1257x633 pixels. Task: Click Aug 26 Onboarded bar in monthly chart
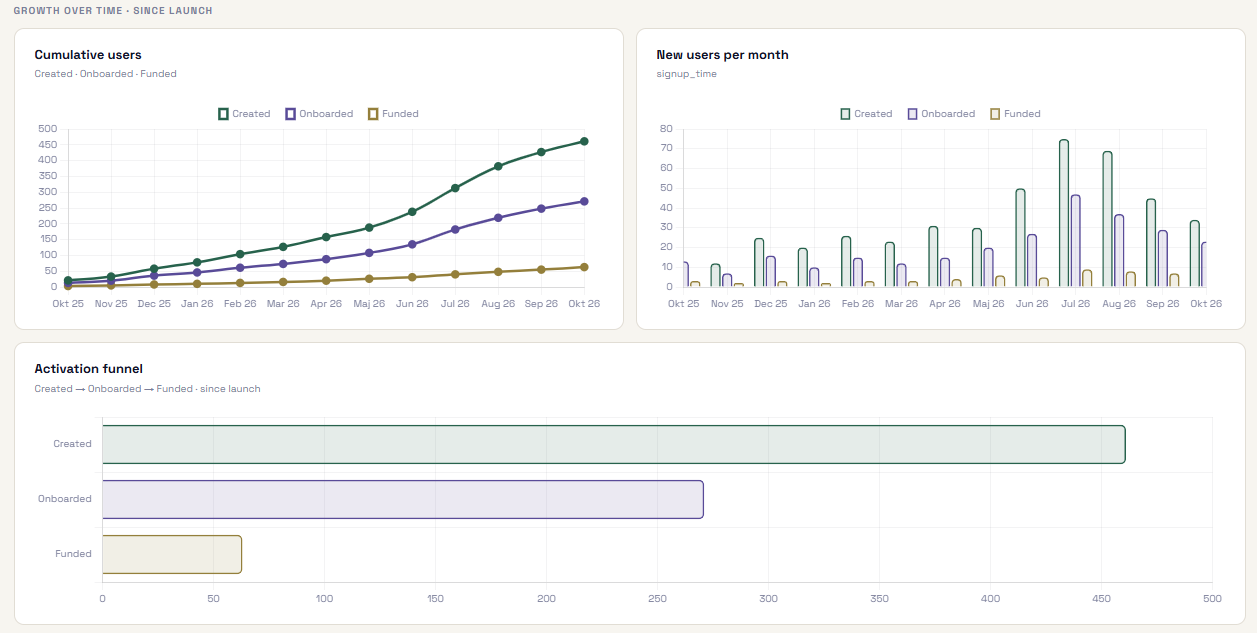(x=1119, y=251)
